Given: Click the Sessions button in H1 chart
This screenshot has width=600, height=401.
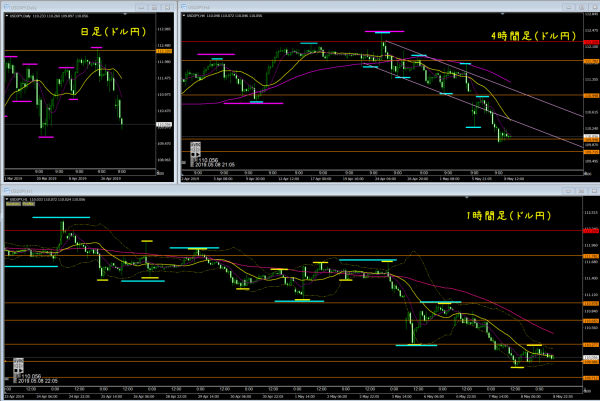Looking at the screenshot, I should click(x=13, y=204).
